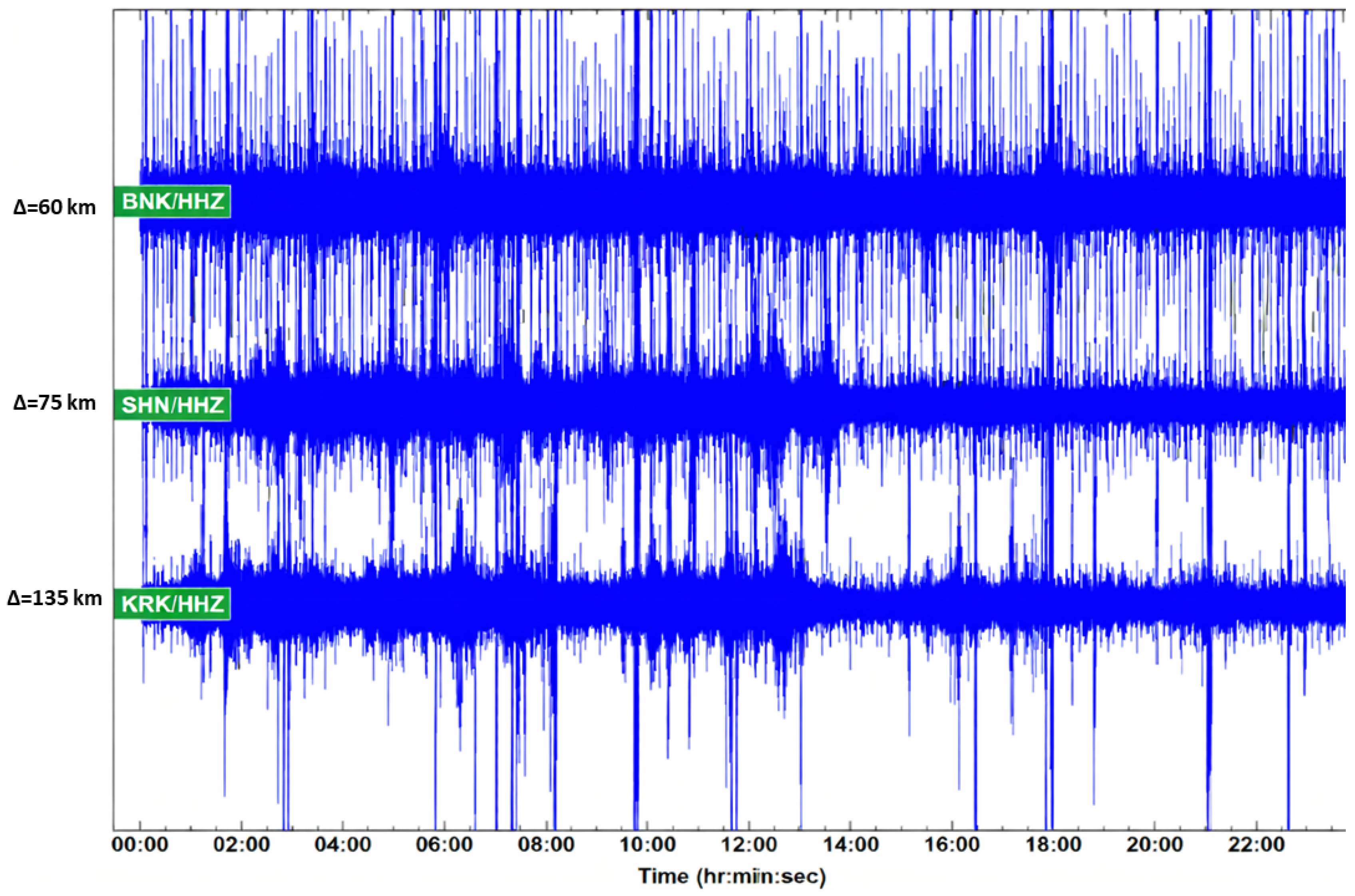The width and height of the screenshot is (1355, 896).
Task: Click the 08:00 time axis tick
Action: click(546, 844)
